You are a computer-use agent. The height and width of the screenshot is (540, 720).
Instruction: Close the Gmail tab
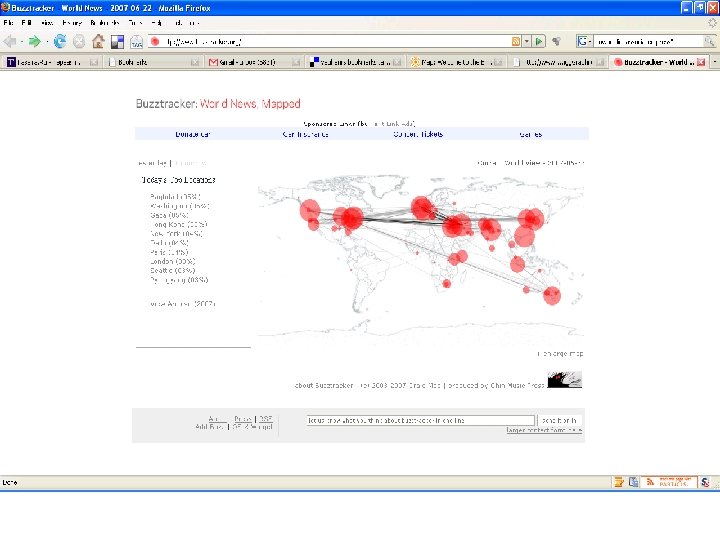[296, 62]
